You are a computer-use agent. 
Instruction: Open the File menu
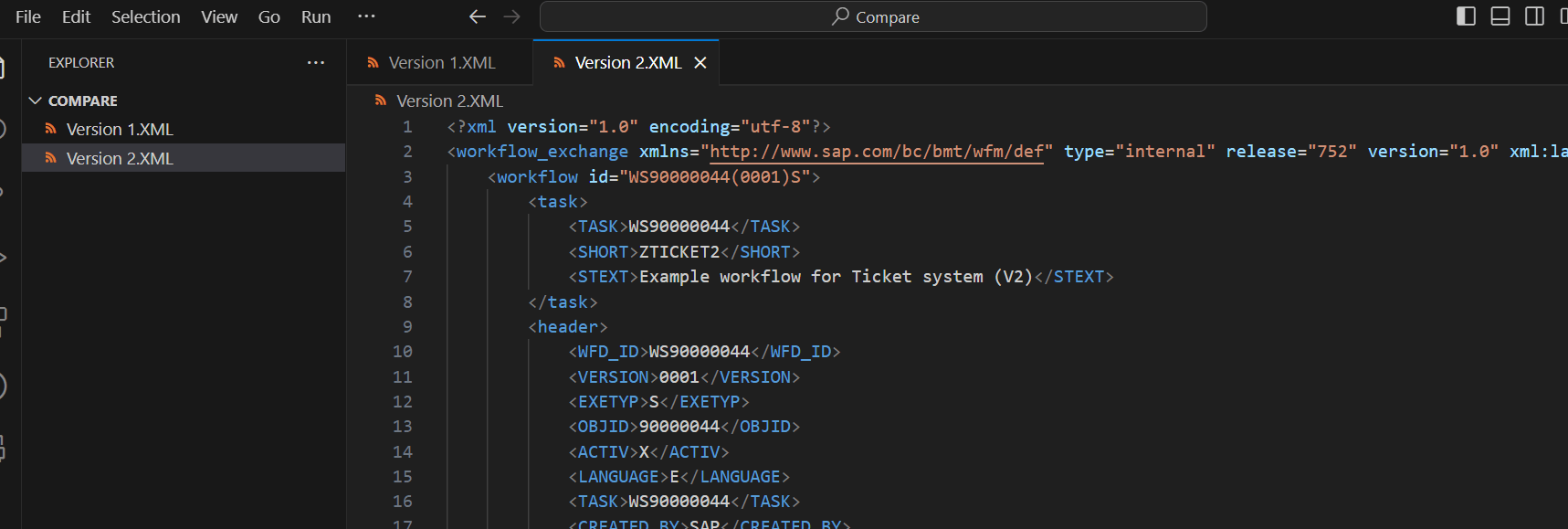click(x=28, y=16)
